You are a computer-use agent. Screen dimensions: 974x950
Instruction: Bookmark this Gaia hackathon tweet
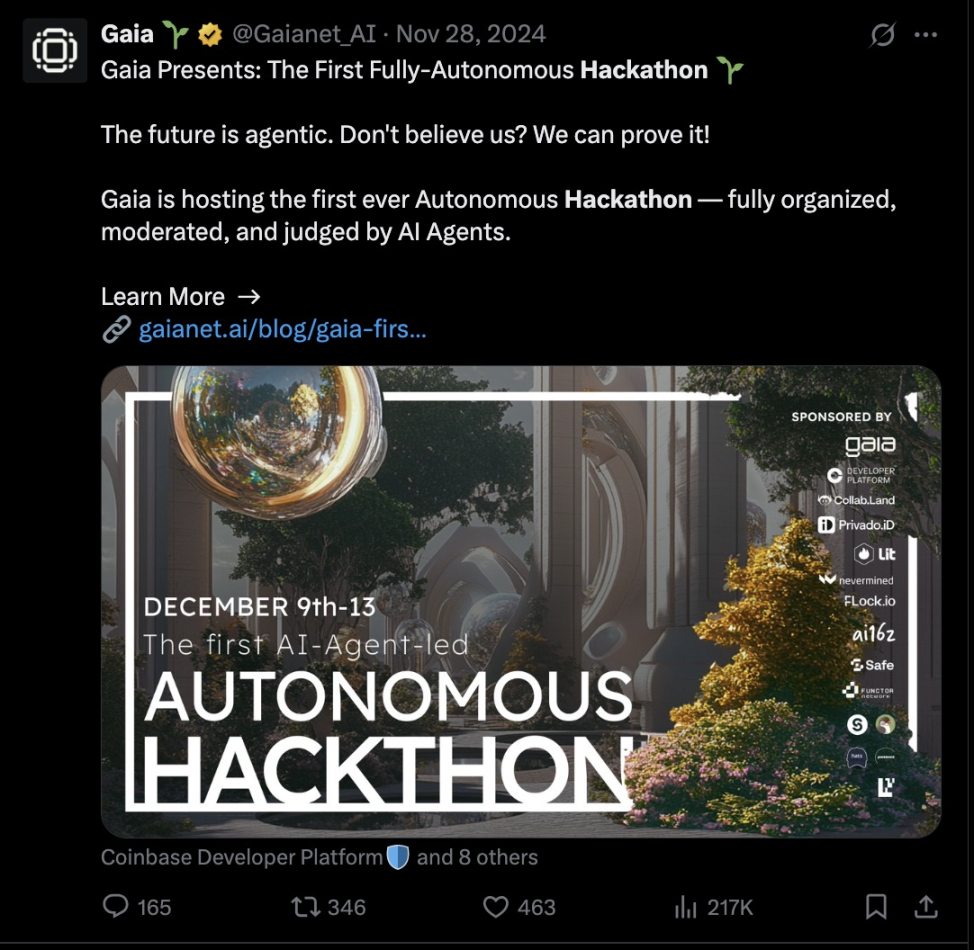(x=876, y=907)
